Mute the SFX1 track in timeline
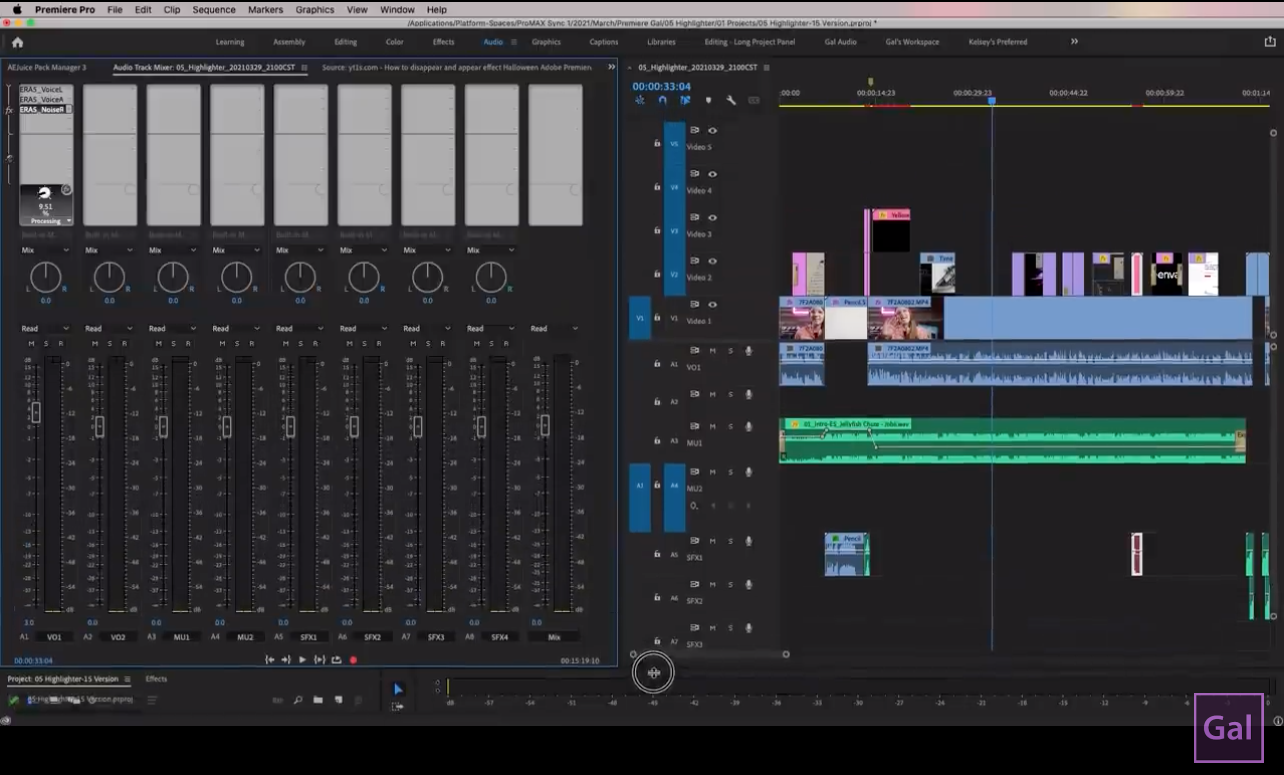The height and width of the screenshot is (775, 1284). (x=713, y=541)
